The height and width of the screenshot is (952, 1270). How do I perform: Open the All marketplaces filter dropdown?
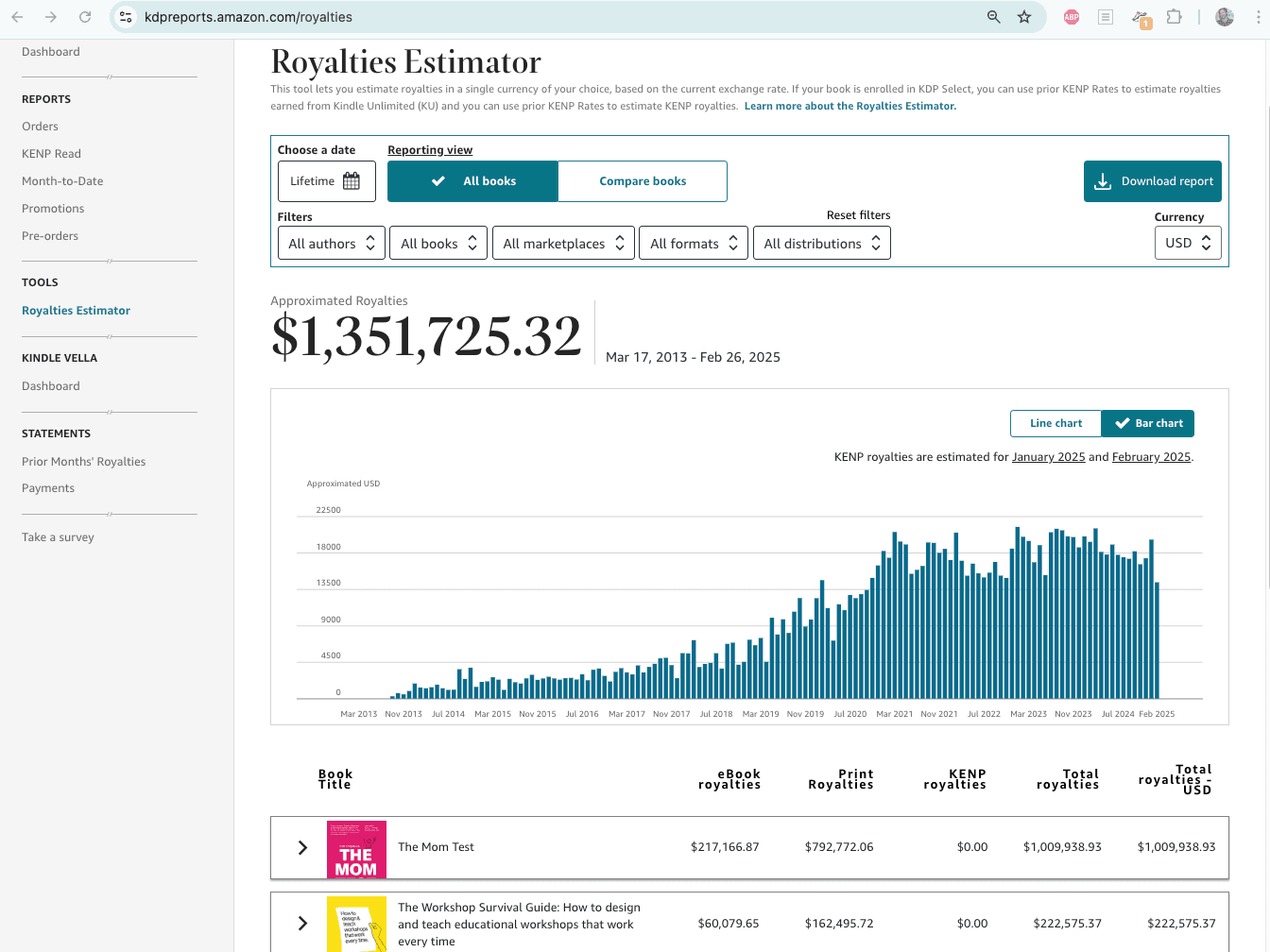563,243
